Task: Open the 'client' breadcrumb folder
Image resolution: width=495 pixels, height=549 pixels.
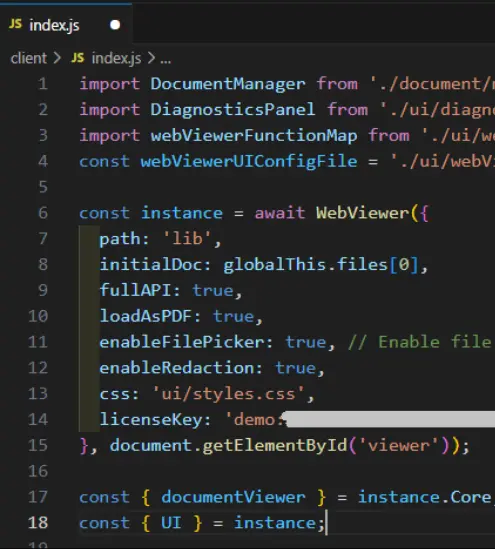Action: (x=28, y=58)
